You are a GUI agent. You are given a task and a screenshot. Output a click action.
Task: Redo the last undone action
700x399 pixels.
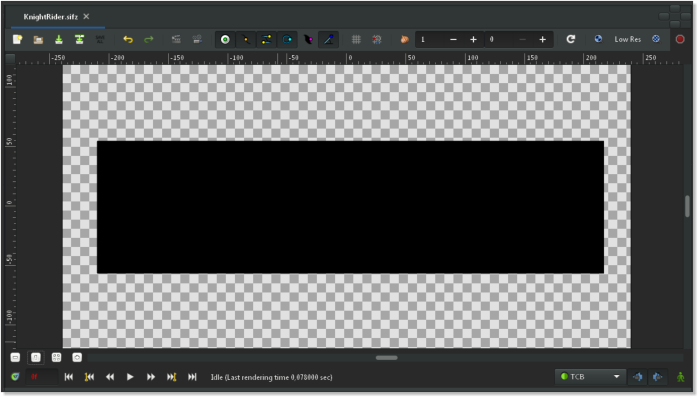(149, 39)
